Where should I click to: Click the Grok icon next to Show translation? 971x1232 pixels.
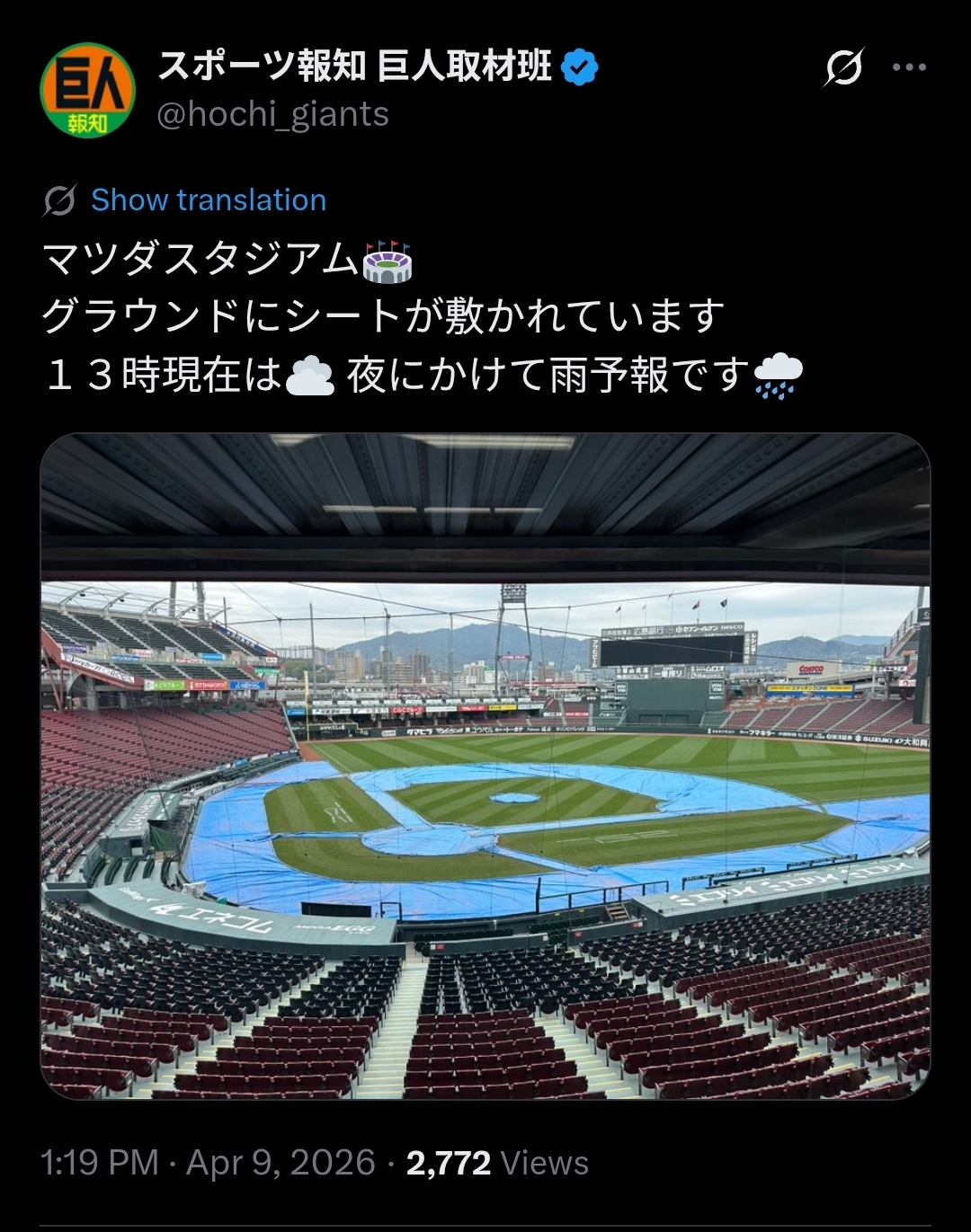tap(59, 200)
